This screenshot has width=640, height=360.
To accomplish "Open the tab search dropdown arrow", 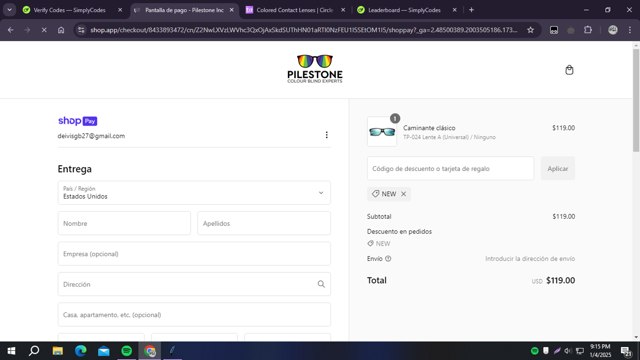I will tap(9, 10).
